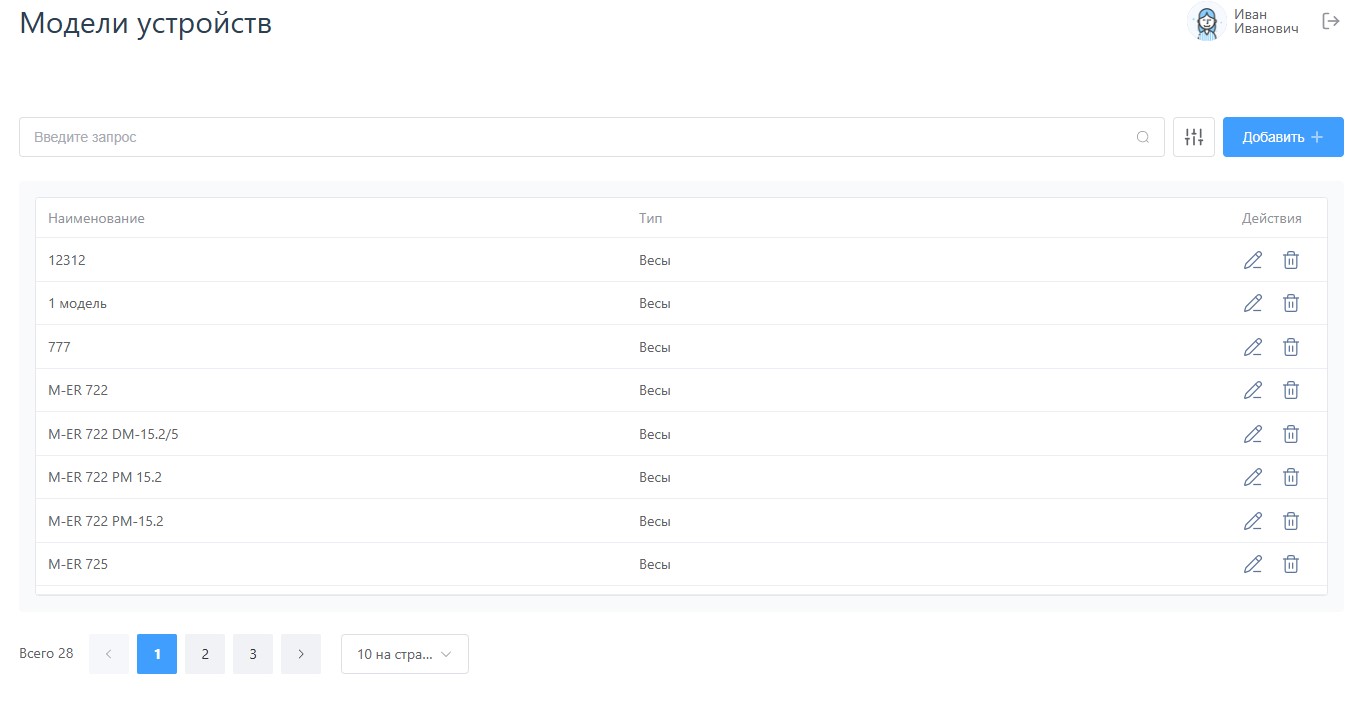Click the logout icon next to username
Screen dimensions: 1355x716
[1330, 21]
